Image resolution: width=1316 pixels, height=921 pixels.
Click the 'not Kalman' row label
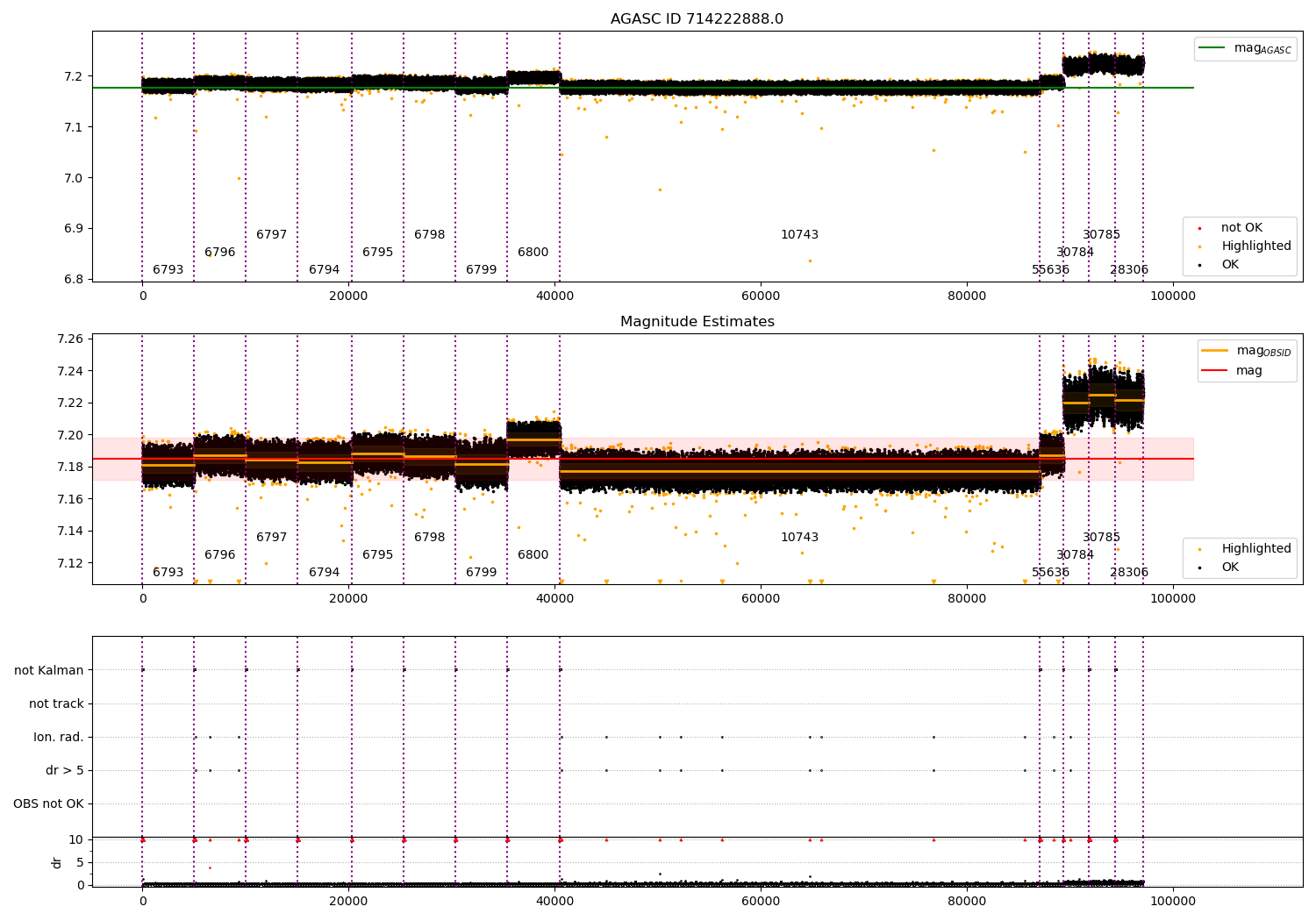pos(49,671)
